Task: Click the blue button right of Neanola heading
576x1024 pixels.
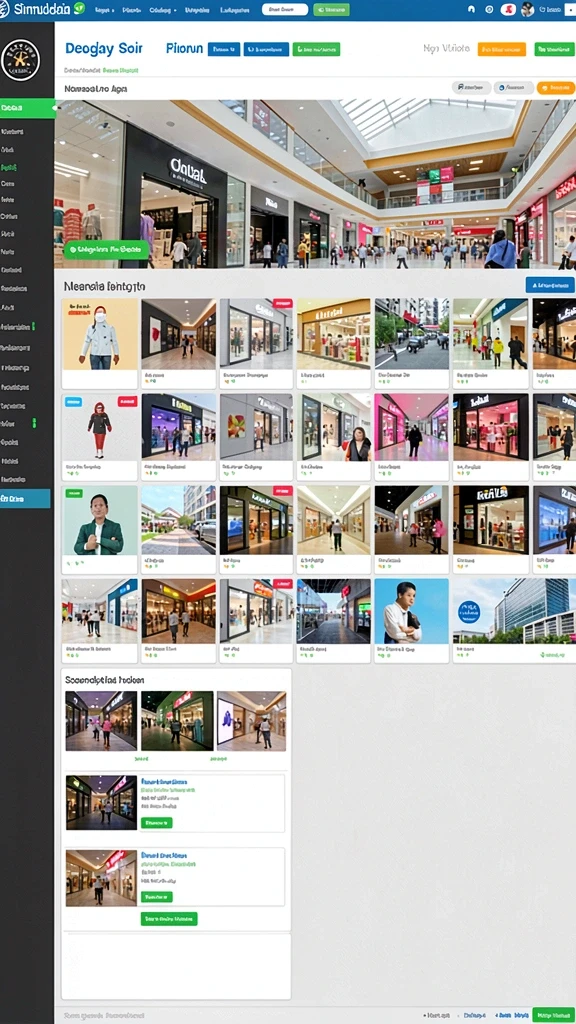Action: click(x=550, y=285)
